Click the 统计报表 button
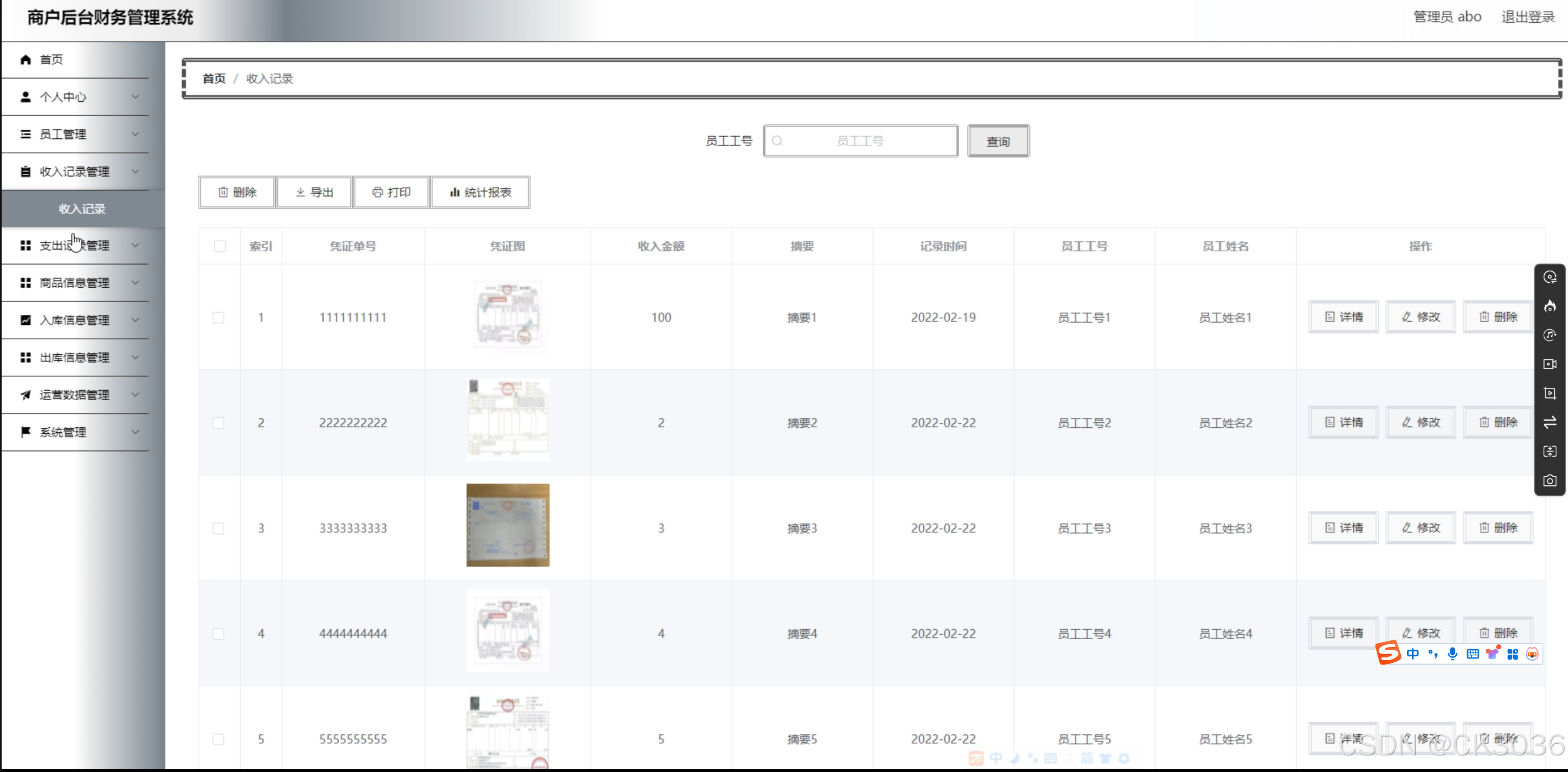 point(480,193)
